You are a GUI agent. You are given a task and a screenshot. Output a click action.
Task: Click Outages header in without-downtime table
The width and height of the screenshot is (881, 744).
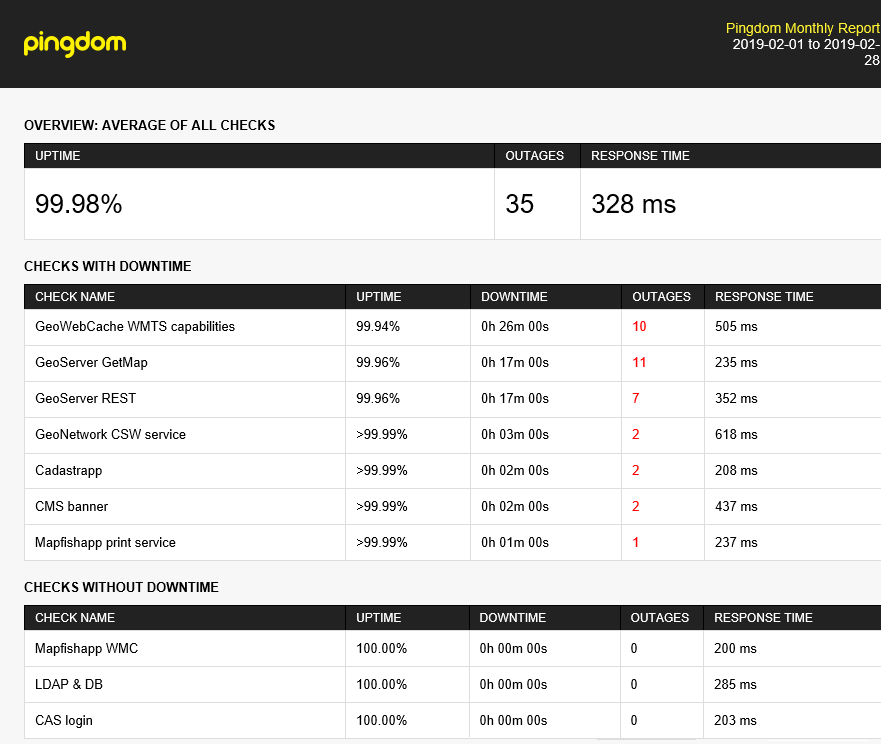click(660, 618)
